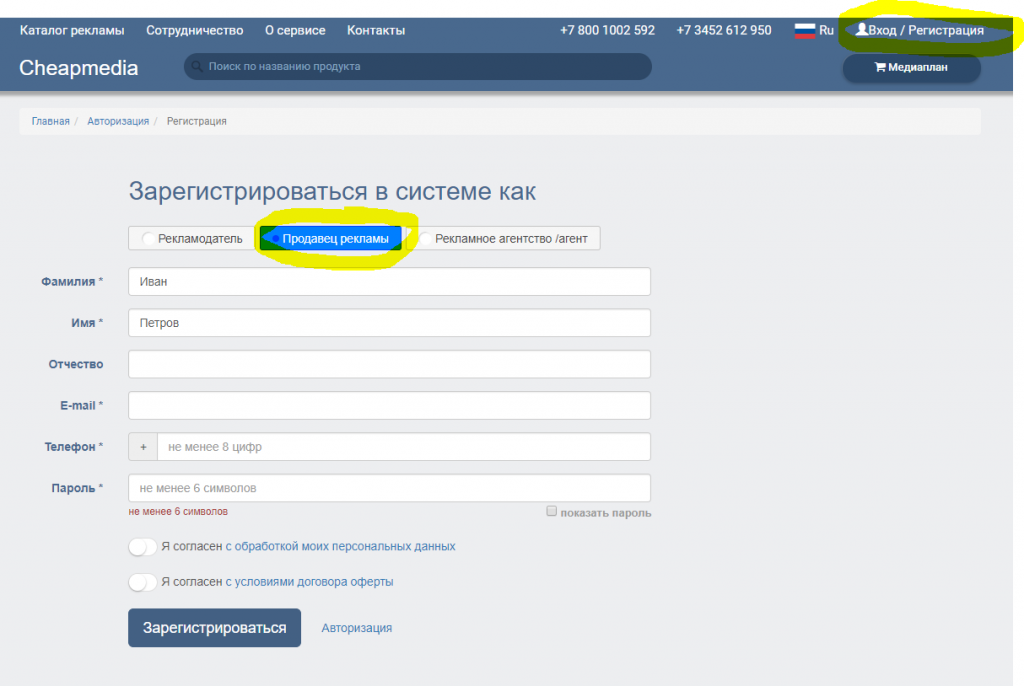This screenshot has height=686, width=1024.
Task: Click the Главная breadcrumb link
Action: click(50, 121)
